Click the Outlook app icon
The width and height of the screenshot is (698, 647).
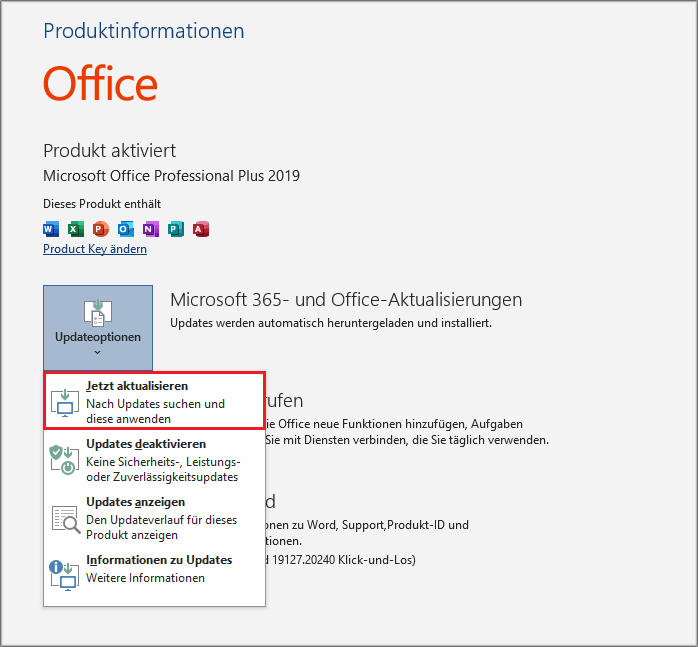(126, 229)
